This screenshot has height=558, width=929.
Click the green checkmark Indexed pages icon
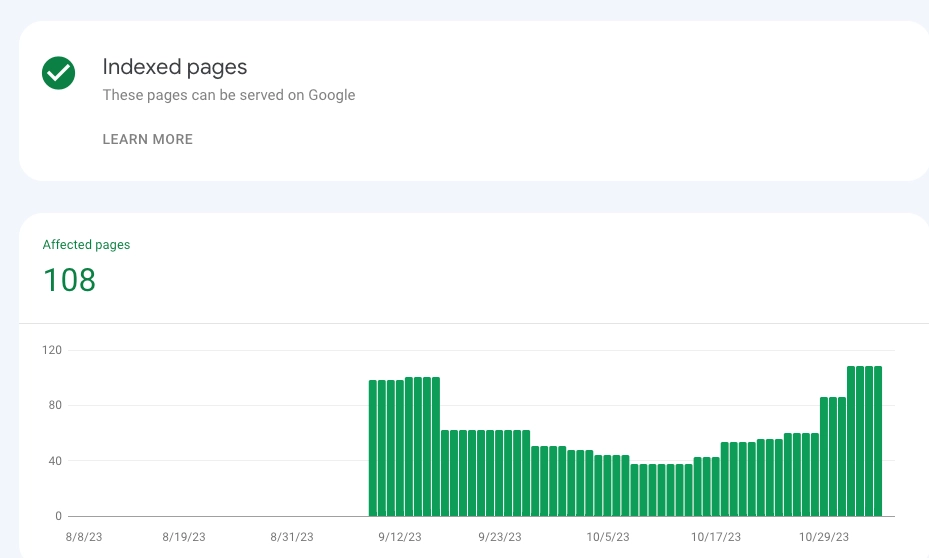tap(59, 73)
